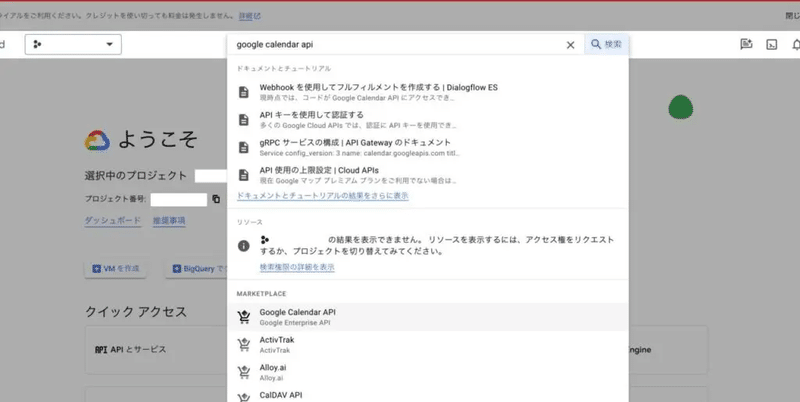This screenshot has width=800, height=402.
Task: Click cart icon beside Google Calendar API
Action: tap(244, 317)
